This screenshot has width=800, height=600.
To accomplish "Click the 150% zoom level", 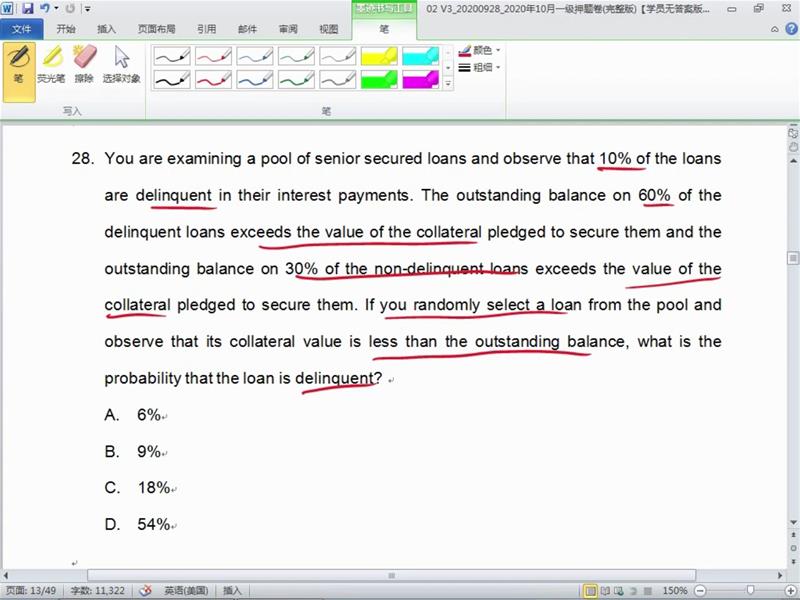I will [x=674, y=591].
